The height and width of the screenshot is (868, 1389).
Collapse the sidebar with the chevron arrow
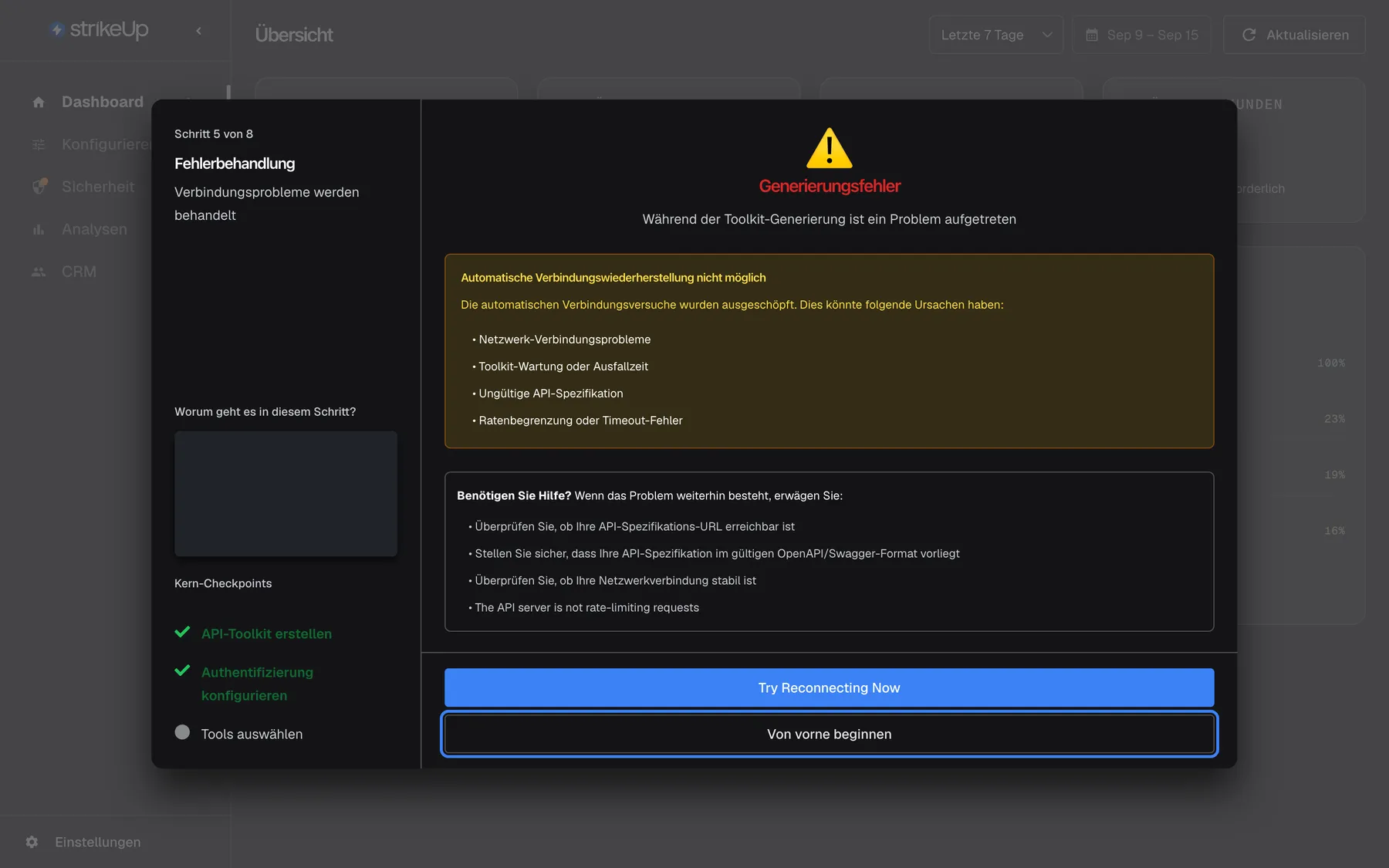(x=198, y=31)
